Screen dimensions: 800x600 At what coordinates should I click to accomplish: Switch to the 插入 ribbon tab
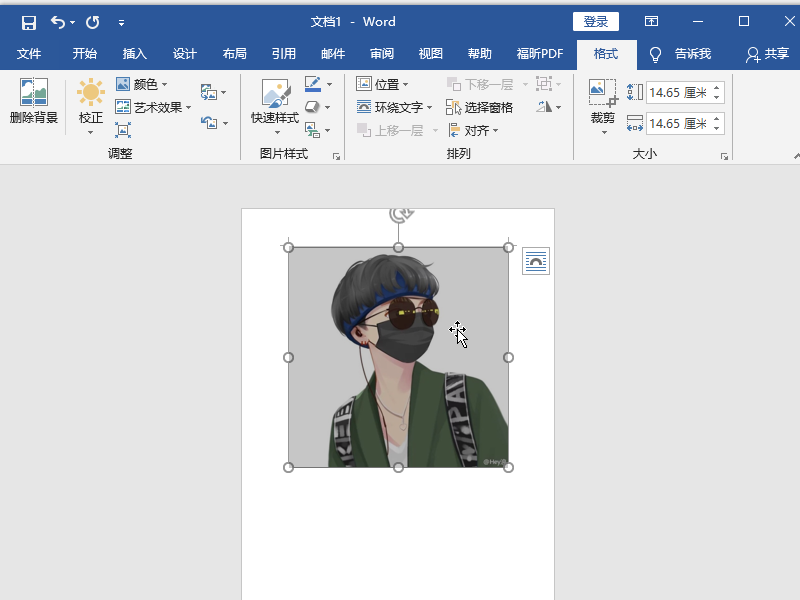[135, 54]
